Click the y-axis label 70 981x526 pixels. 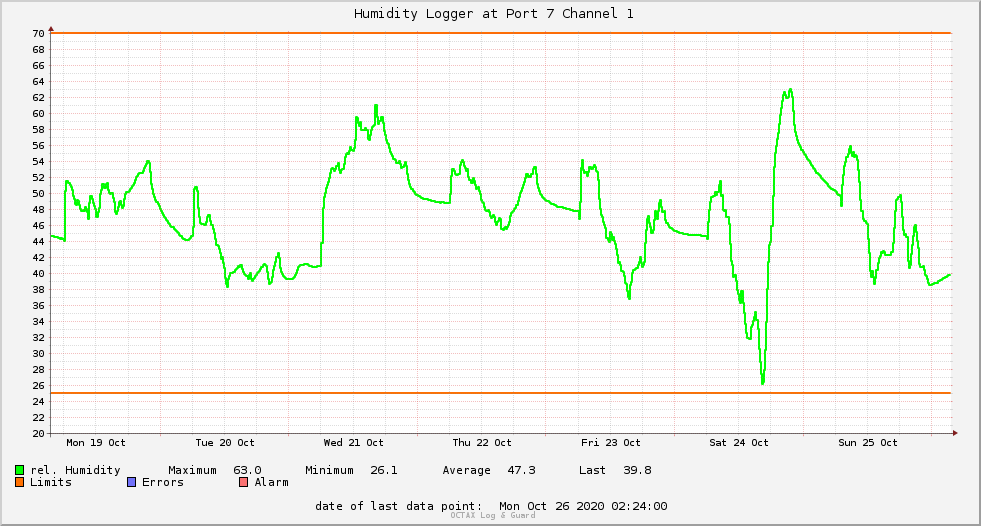click(39, 33)
